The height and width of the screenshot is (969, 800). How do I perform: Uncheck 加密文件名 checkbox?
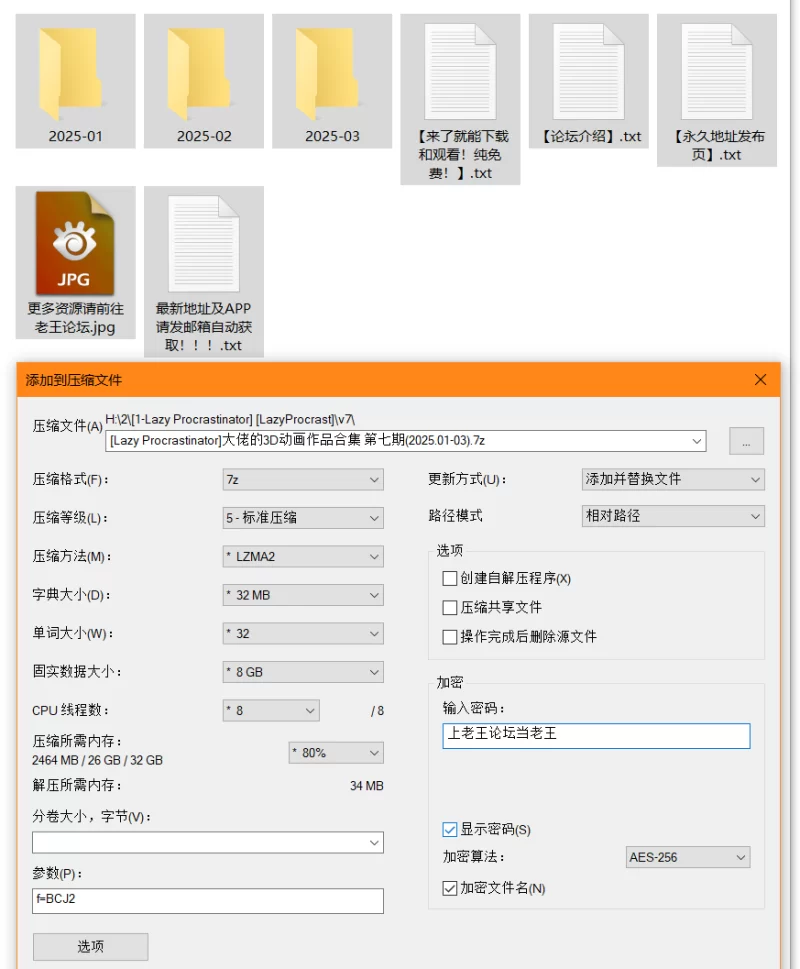click(x=450, y=888)
